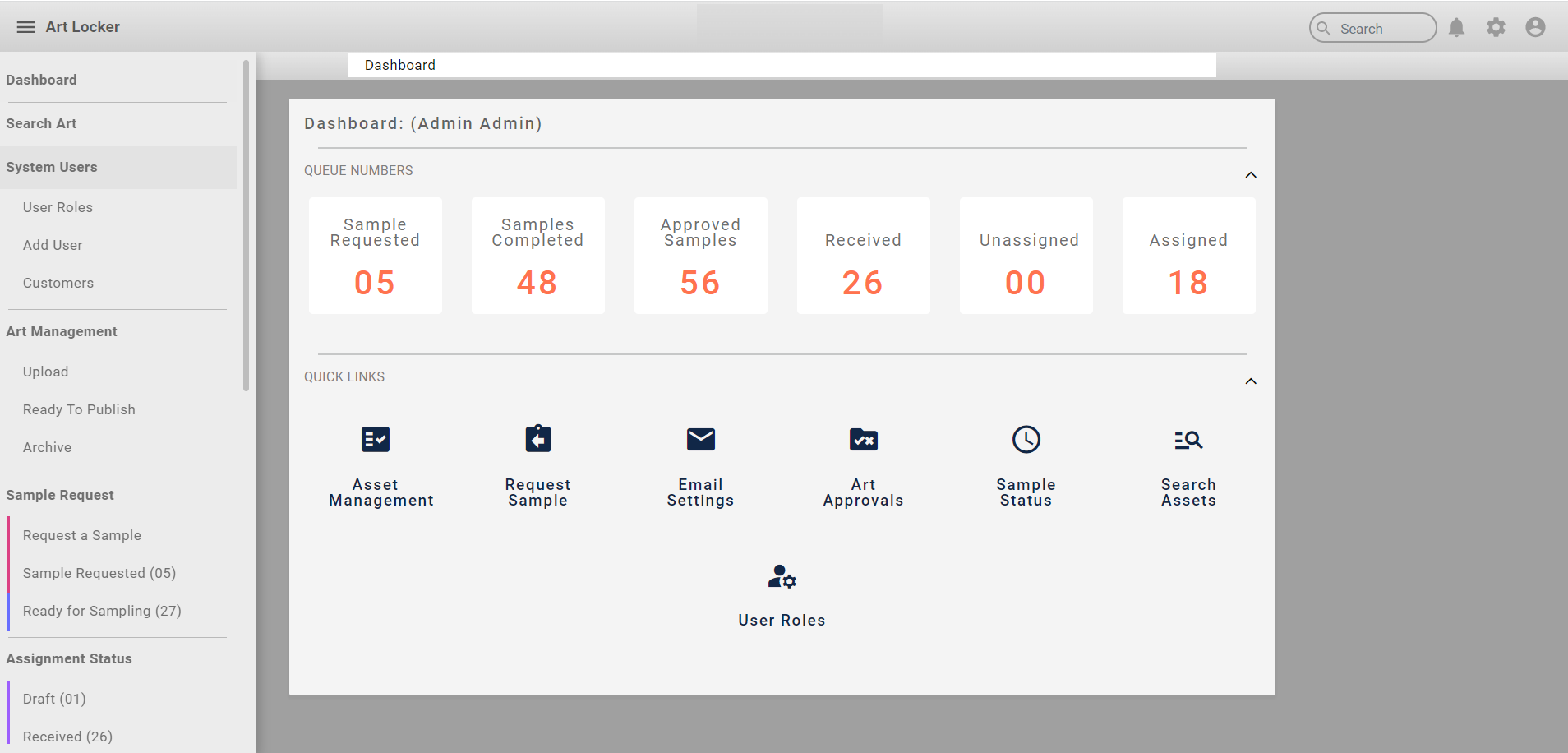Click the sidebar vertical scrollbar

246,226
